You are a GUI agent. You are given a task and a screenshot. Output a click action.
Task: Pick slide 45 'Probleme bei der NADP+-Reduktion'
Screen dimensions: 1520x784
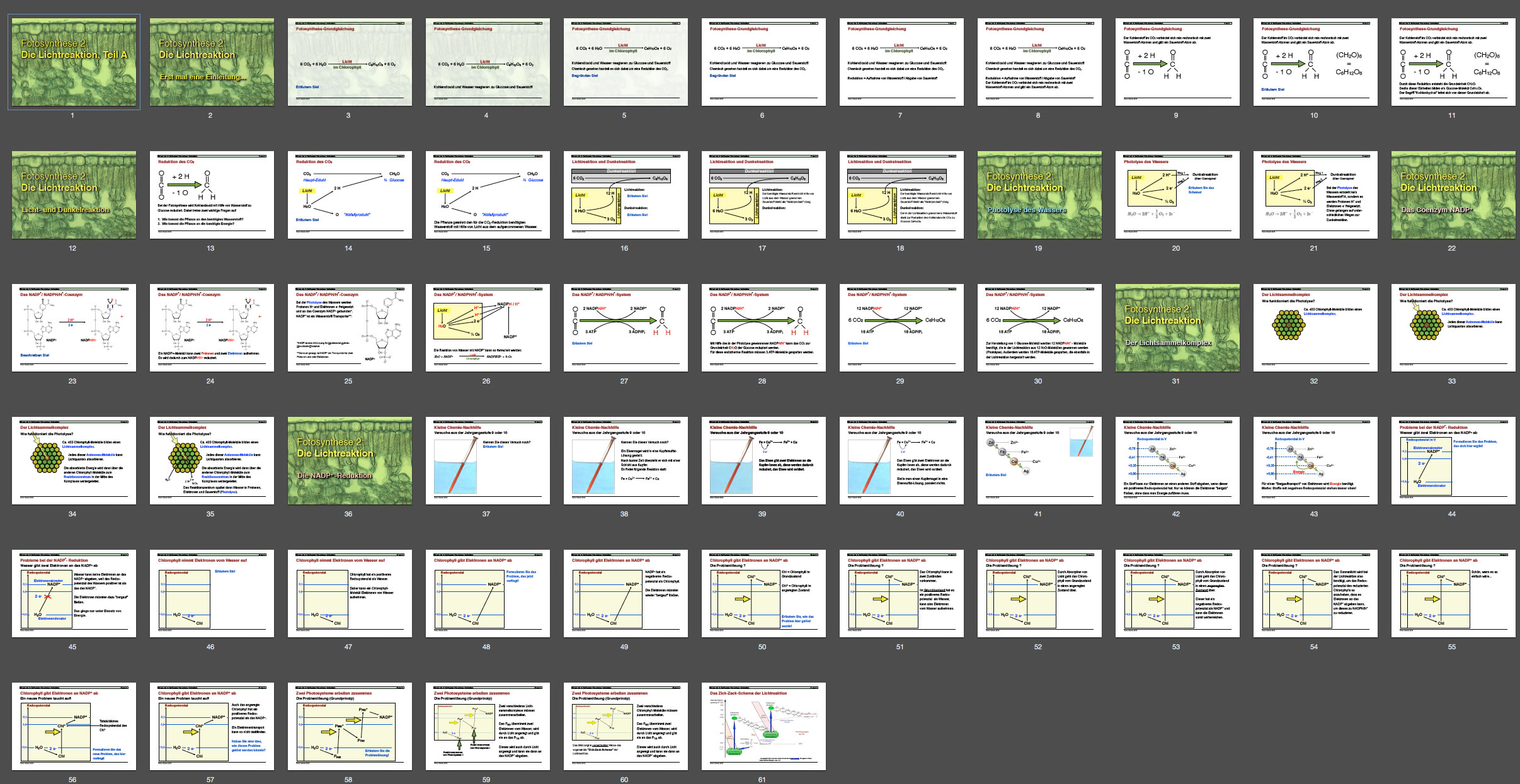point(74,593)
